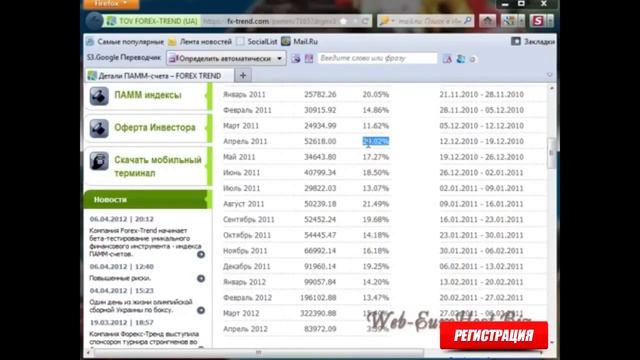The height and width of the screenshot is (360, 640).
Task: Select the Детали ПАММ-счета – FOREX TREND tab
Action: [160, 76]
